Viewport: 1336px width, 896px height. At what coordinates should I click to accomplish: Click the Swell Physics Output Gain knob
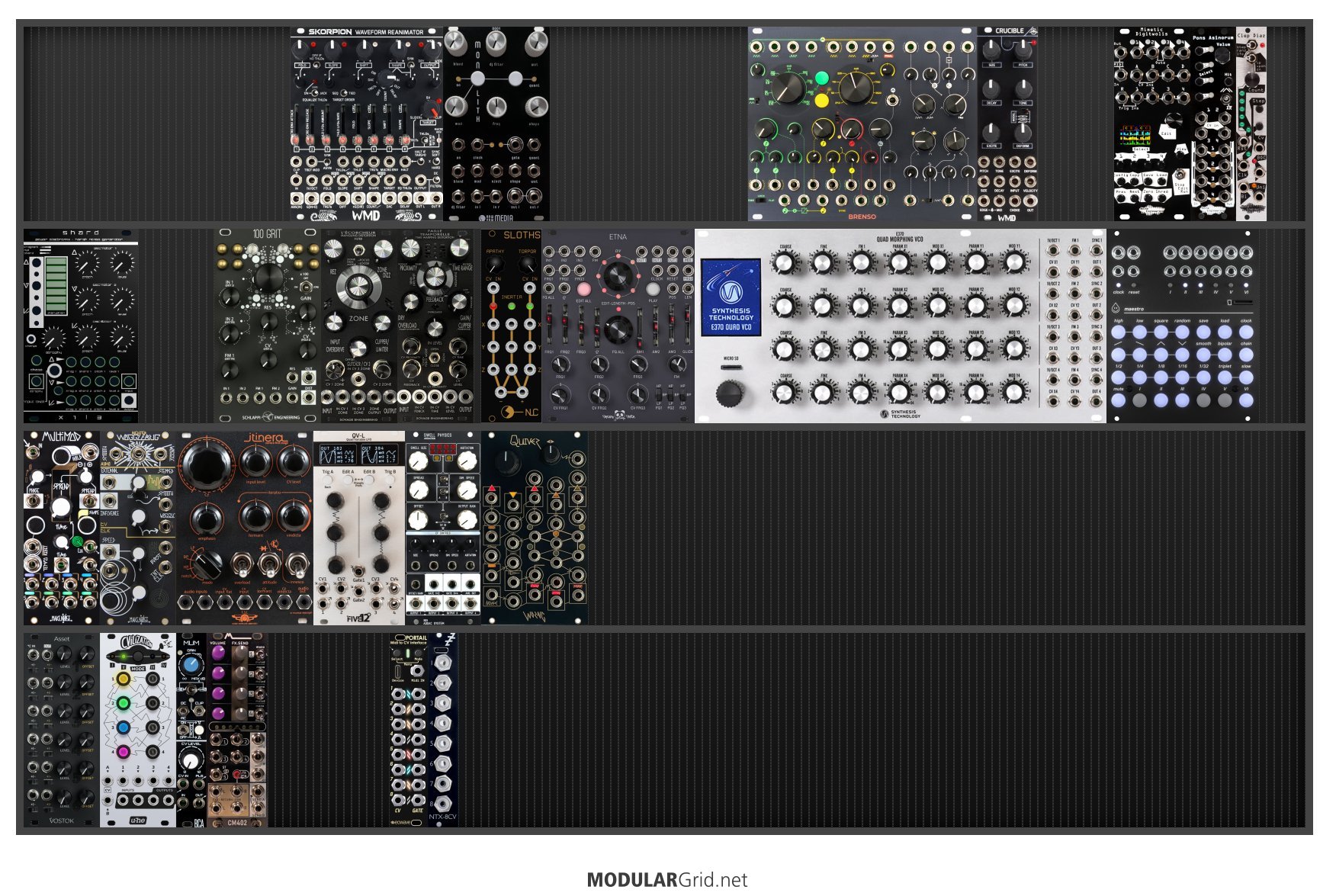pos(467,521)
